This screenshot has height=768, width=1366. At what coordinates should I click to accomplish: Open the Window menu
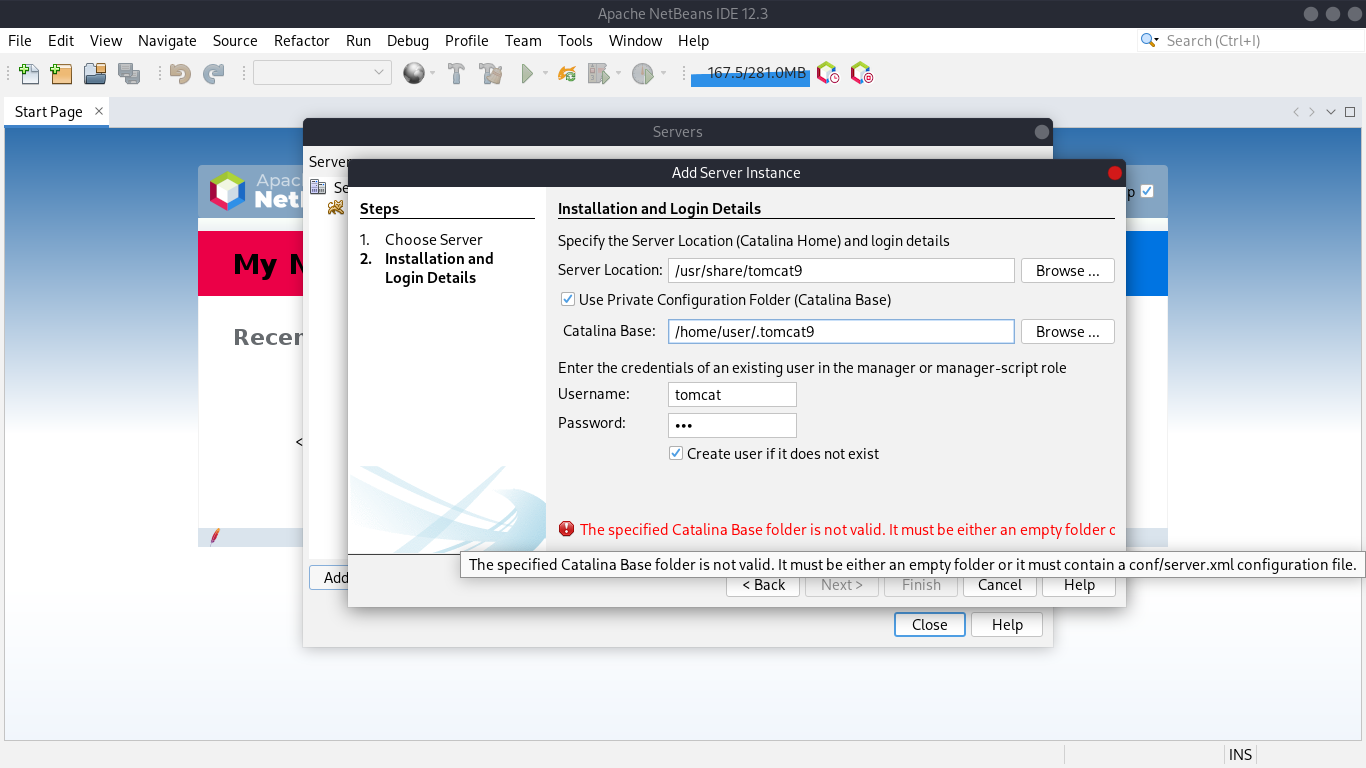click(636, 41)
